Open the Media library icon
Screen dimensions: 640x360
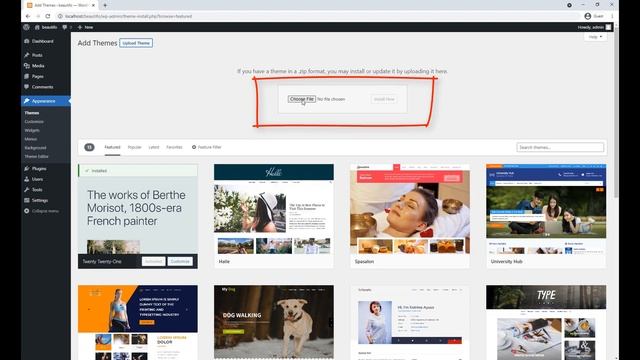coord(27,66)
